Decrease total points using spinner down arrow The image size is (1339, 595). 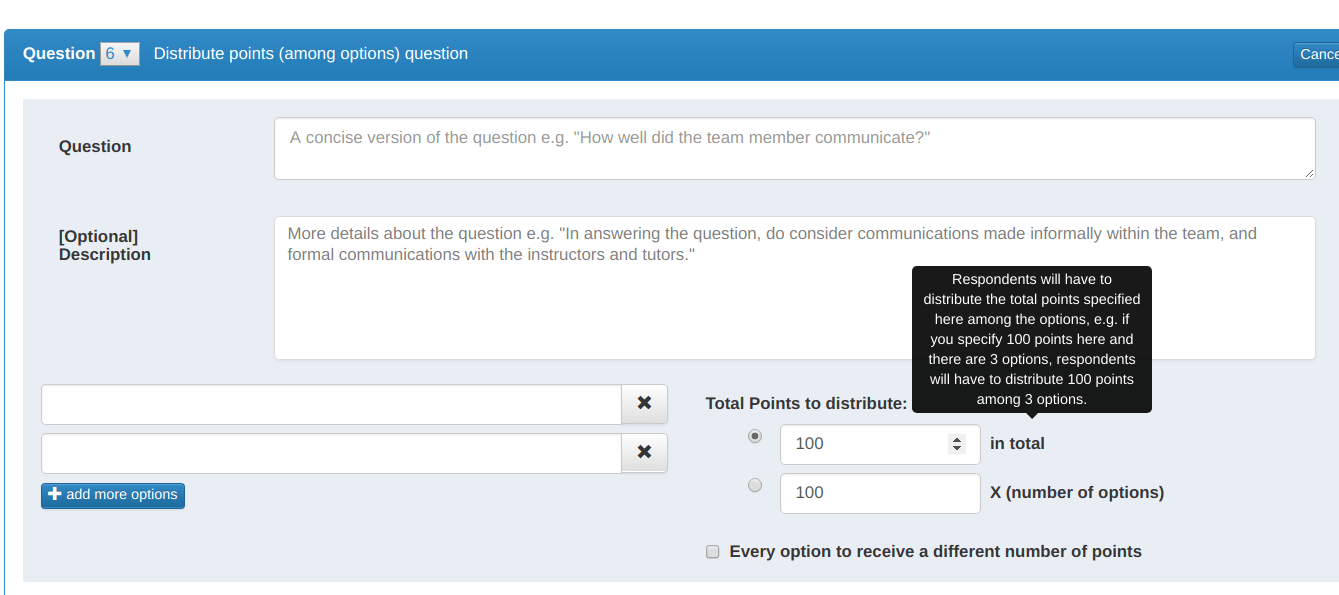click(957, 449)
